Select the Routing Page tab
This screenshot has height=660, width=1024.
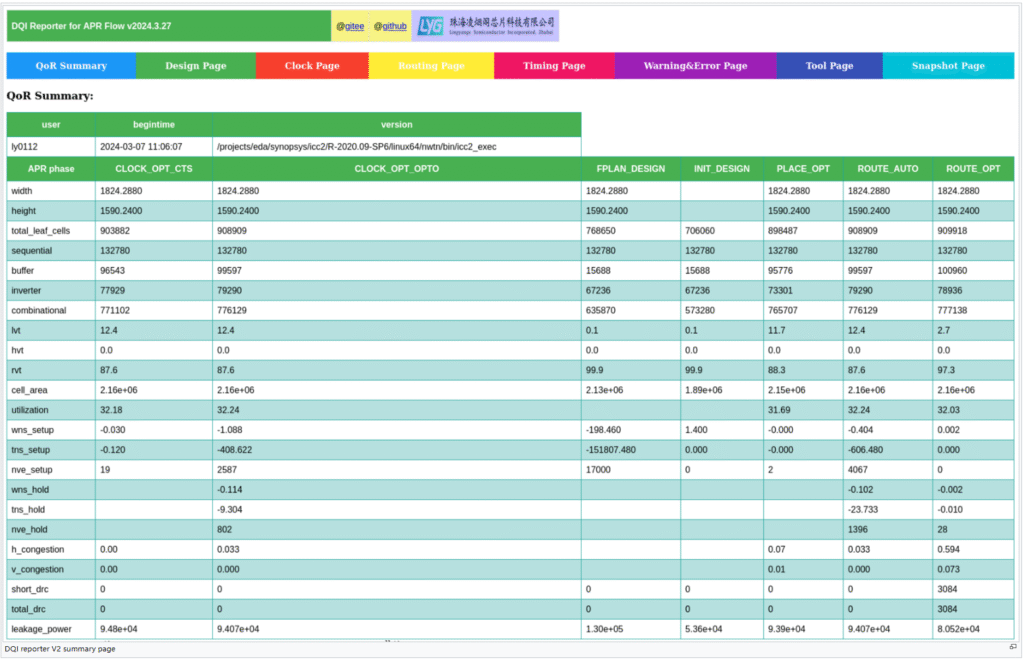pos(431,66)
